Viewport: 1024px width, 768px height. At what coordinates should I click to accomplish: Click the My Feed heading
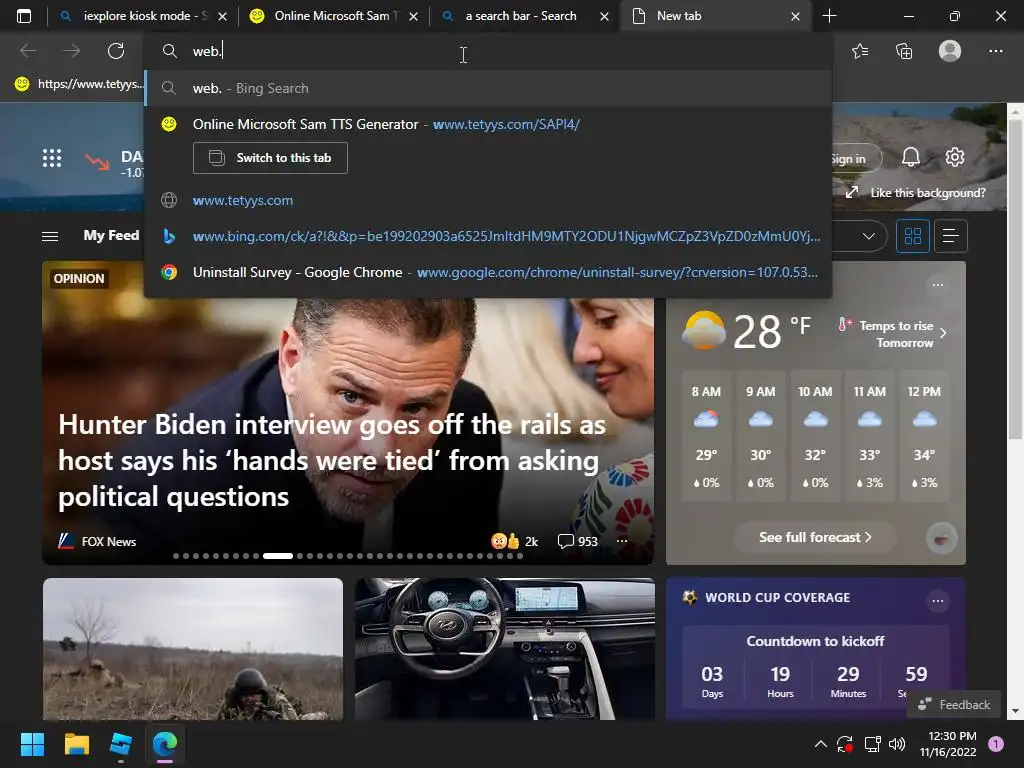tap(111, 235)
